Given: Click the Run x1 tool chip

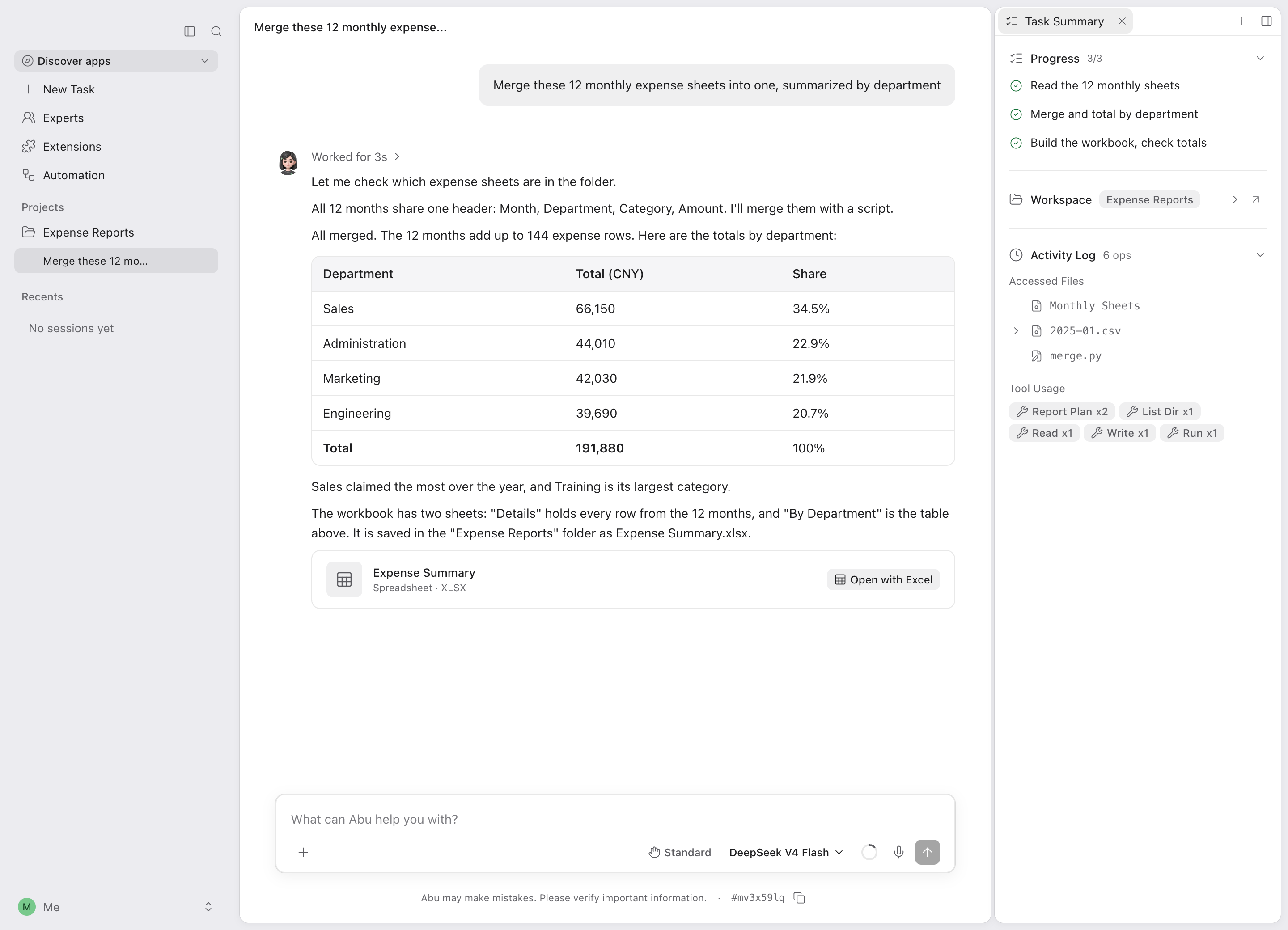Looking at the screenshot, I should pyautogui.click(x=1191, y=433).
